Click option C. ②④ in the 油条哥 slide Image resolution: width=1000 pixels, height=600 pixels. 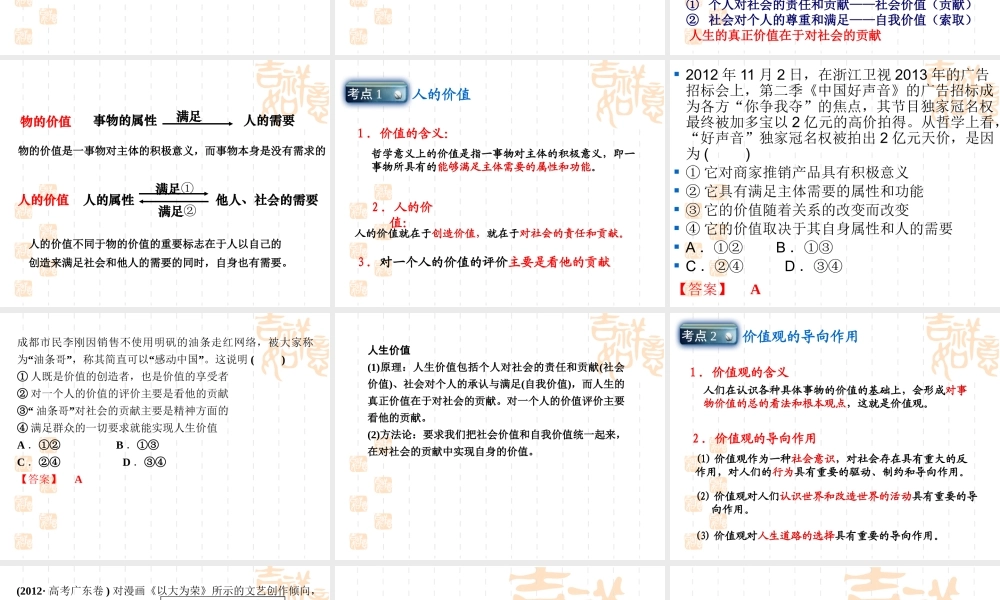(x=39, y=462)
